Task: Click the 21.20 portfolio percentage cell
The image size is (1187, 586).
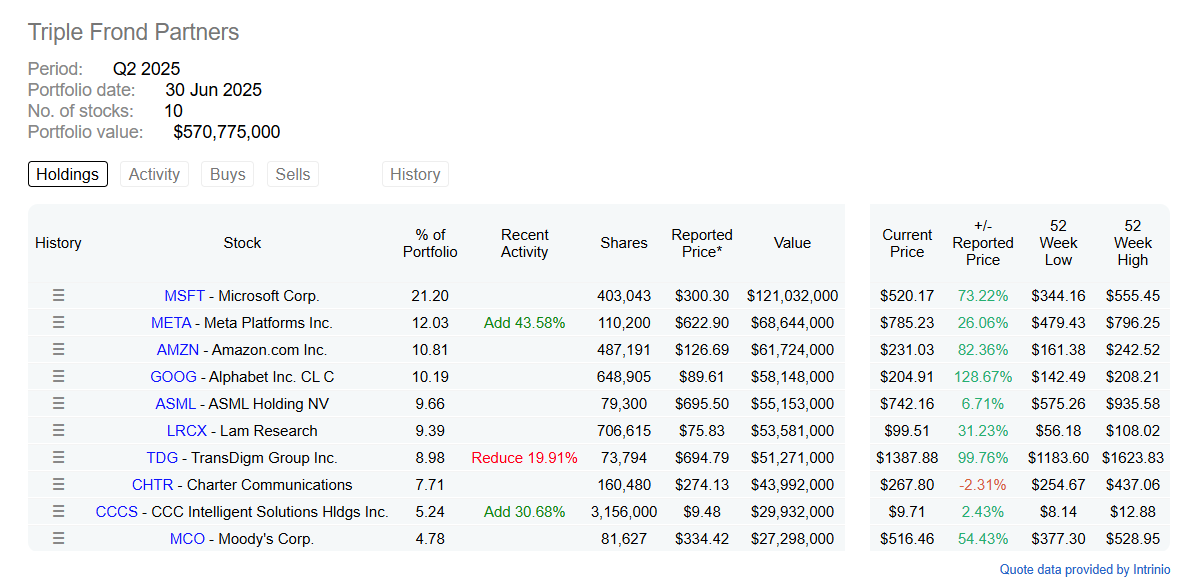Action: 430,296
